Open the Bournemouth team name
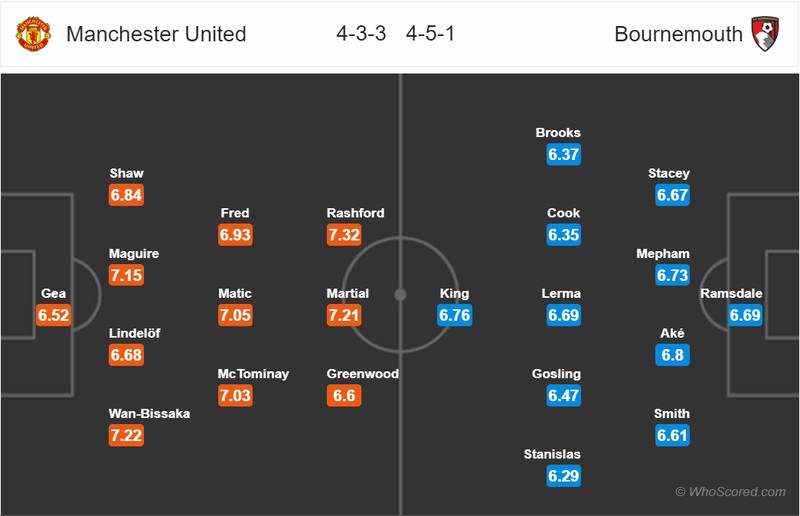Screen dimensions: 800x516 click(679, 34)
